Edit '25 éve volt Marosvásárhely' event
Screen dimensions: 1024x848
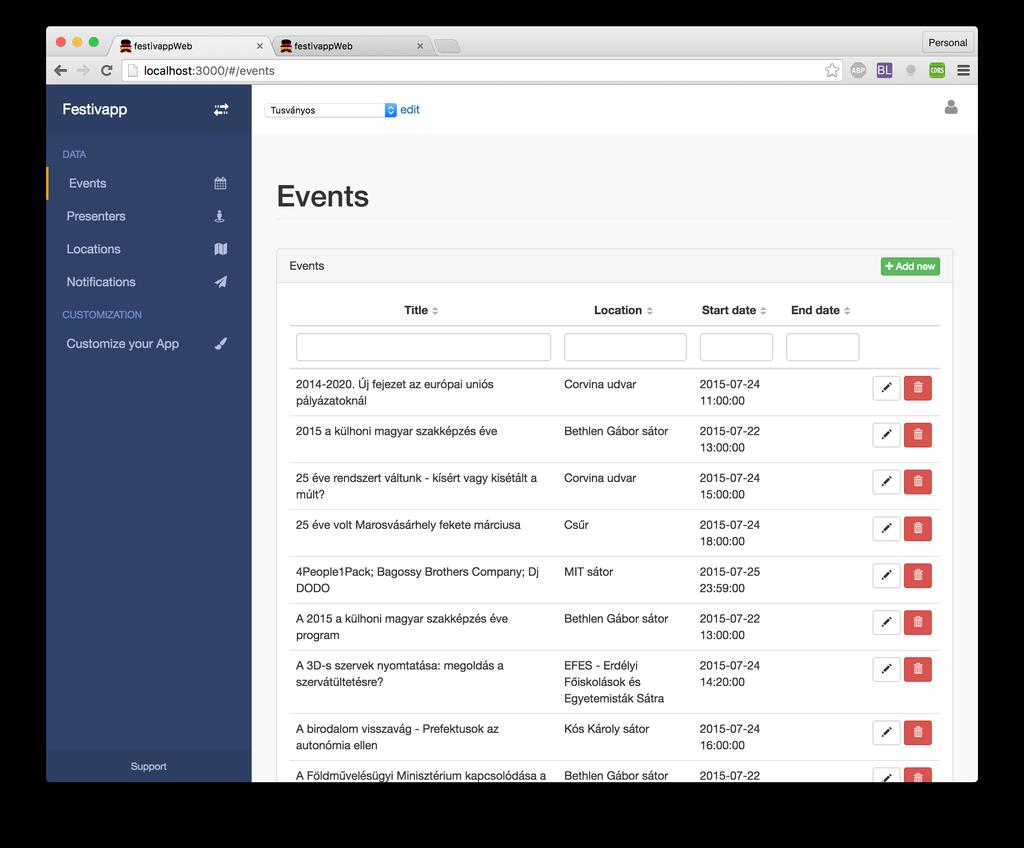pyautogui.click(x=886, y=529)
